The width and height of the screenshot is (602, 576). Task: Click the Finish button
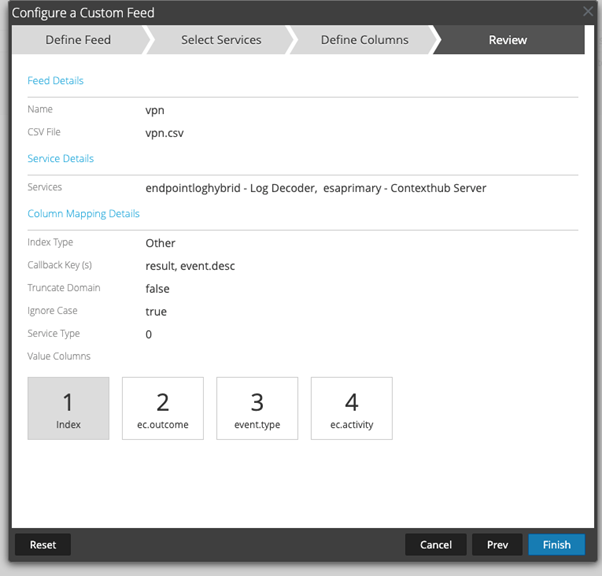[556, 545]
